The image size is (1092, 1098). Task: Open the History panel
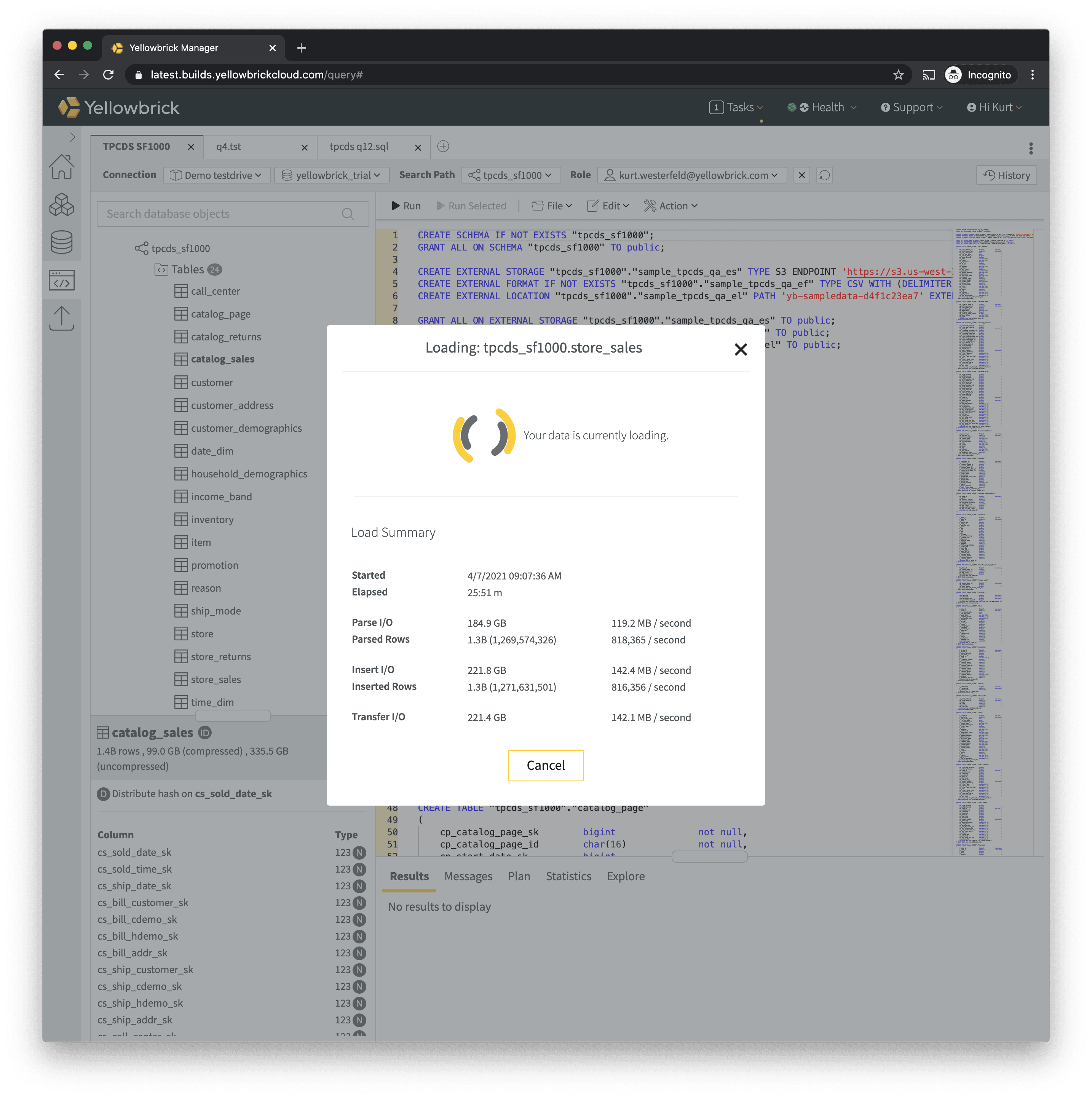click(x=1006, y=176)
